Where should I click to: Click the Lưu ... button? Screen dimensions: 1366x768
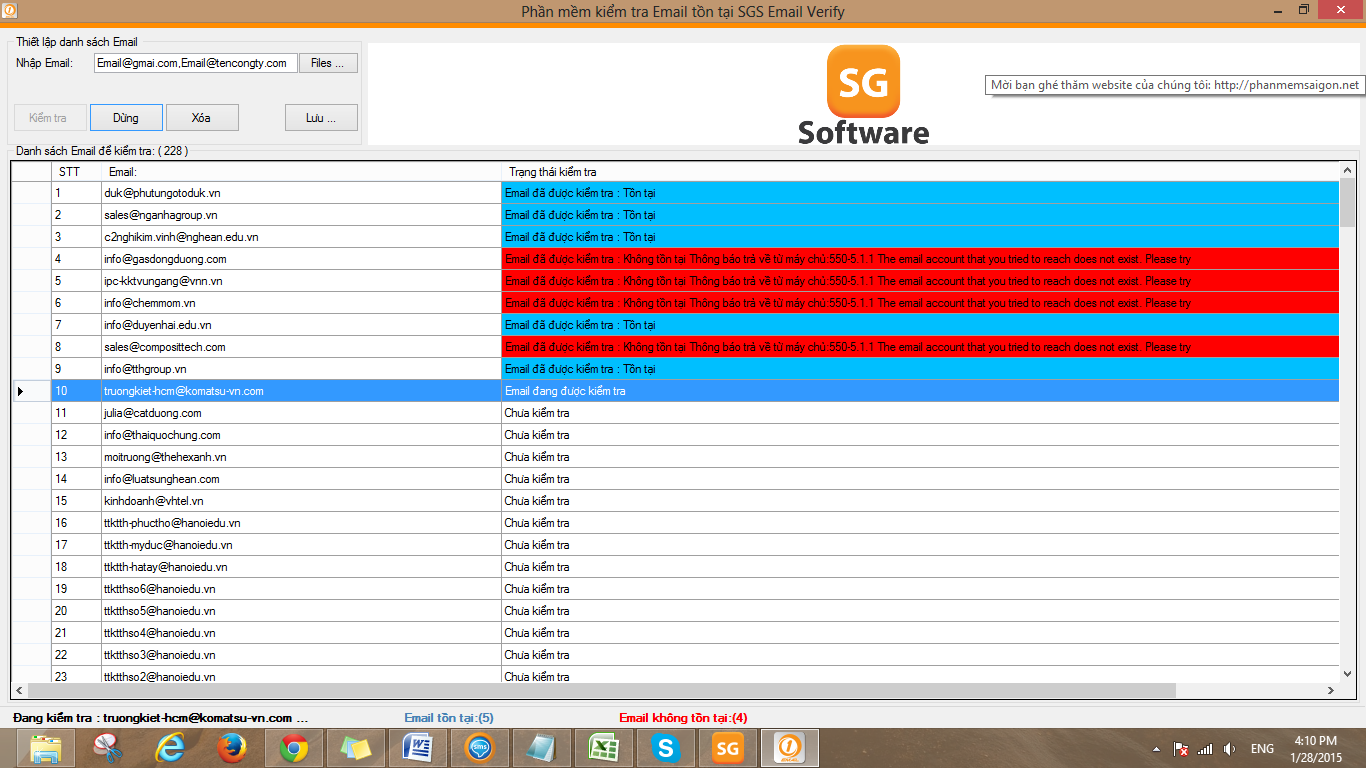coord(321,118)
